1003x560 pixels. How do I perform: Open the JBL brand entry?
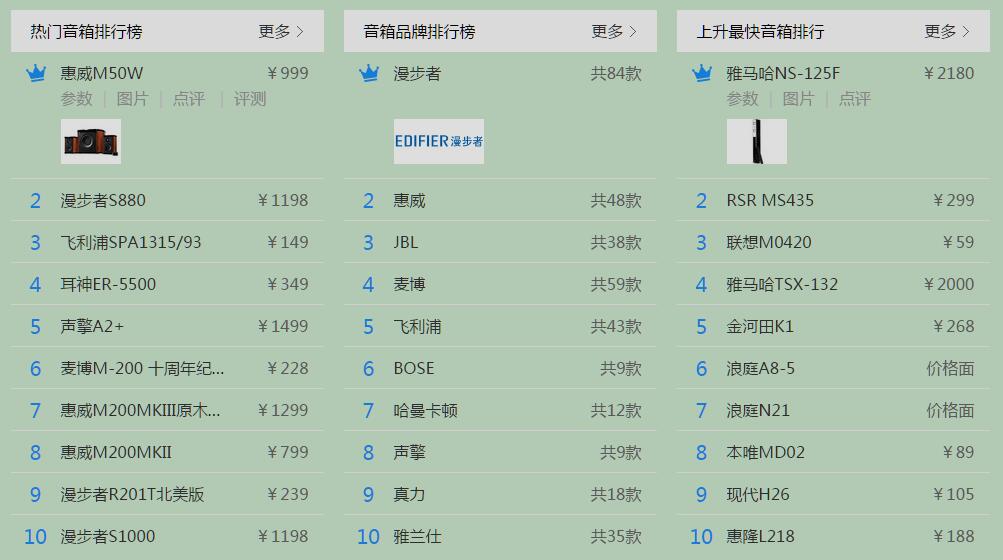[406, 242]
